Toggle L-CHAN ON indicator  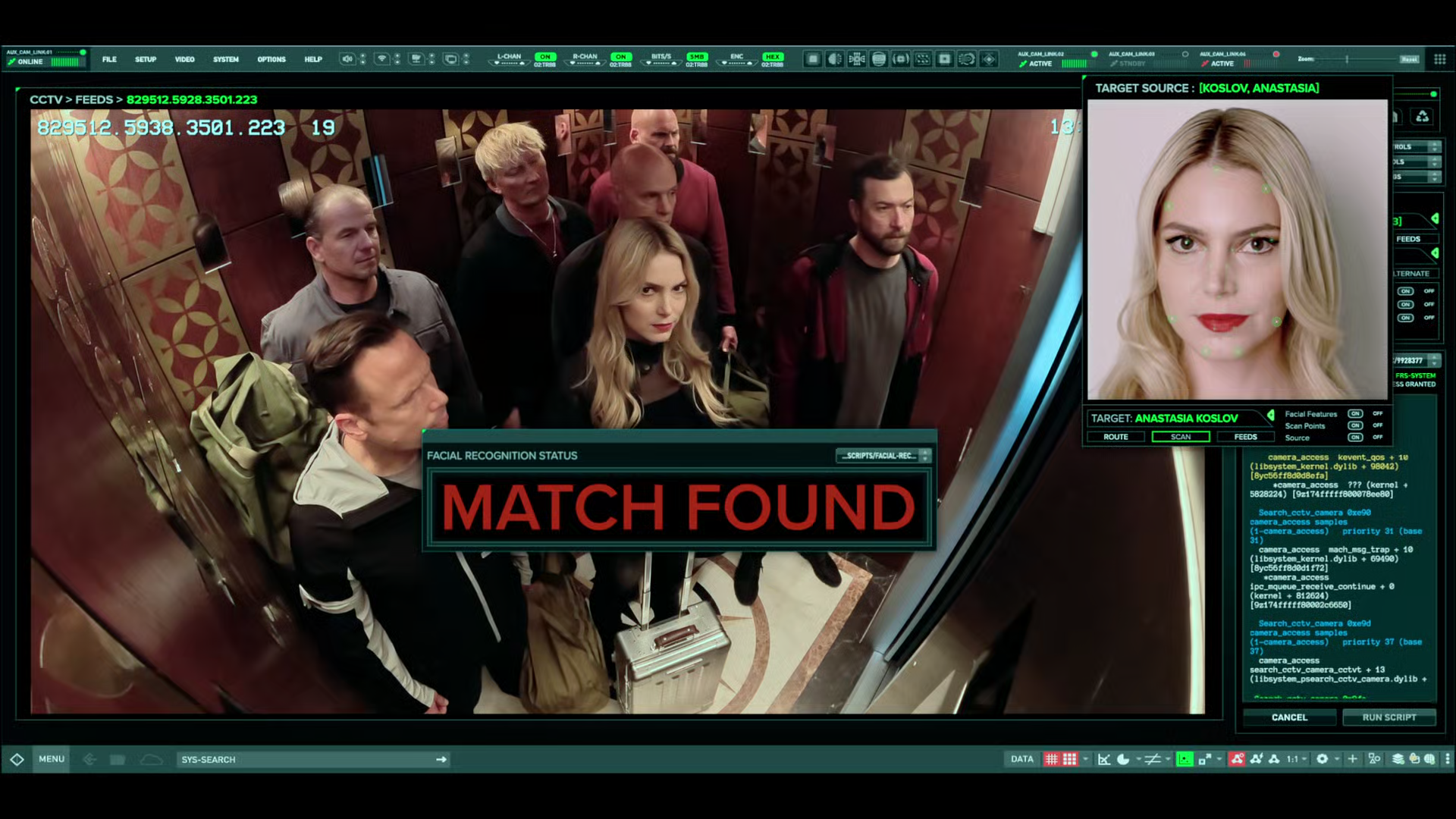point(544,57)
